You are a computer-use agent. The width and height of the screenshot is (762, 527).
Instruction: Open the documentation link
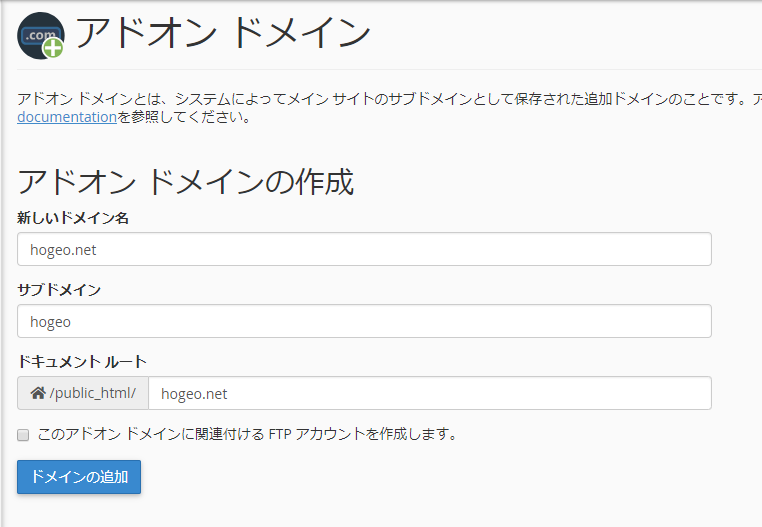pyautogui.click(x=67, y=117)
